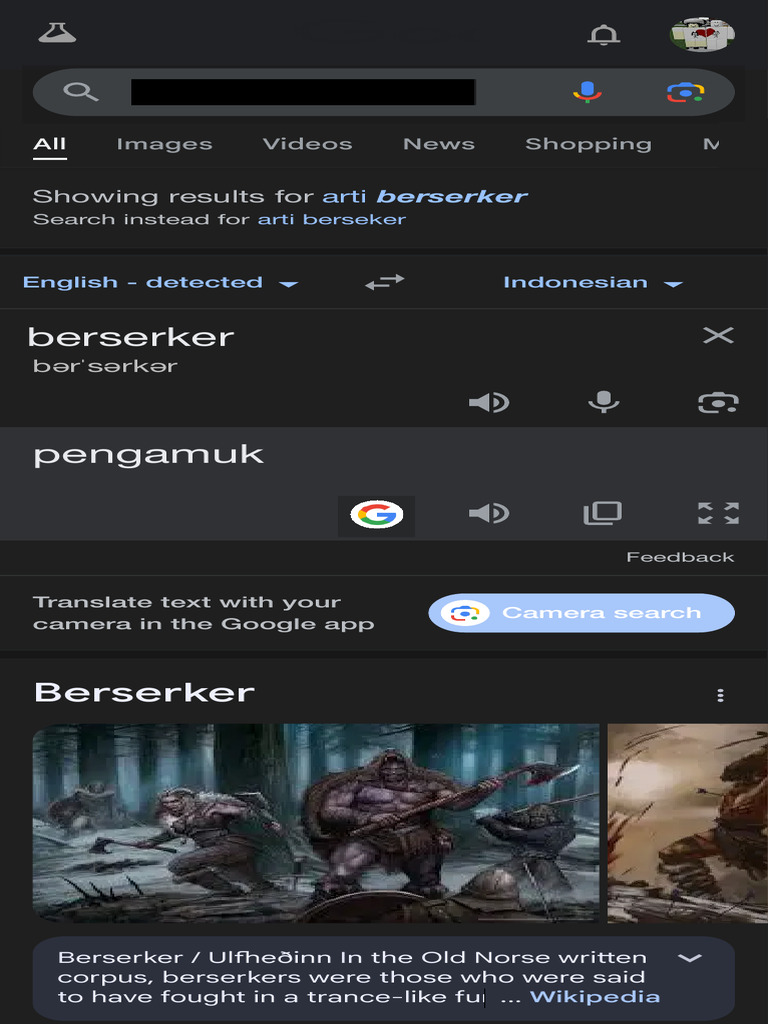Tap the voice search microphone

coord(587,92)
